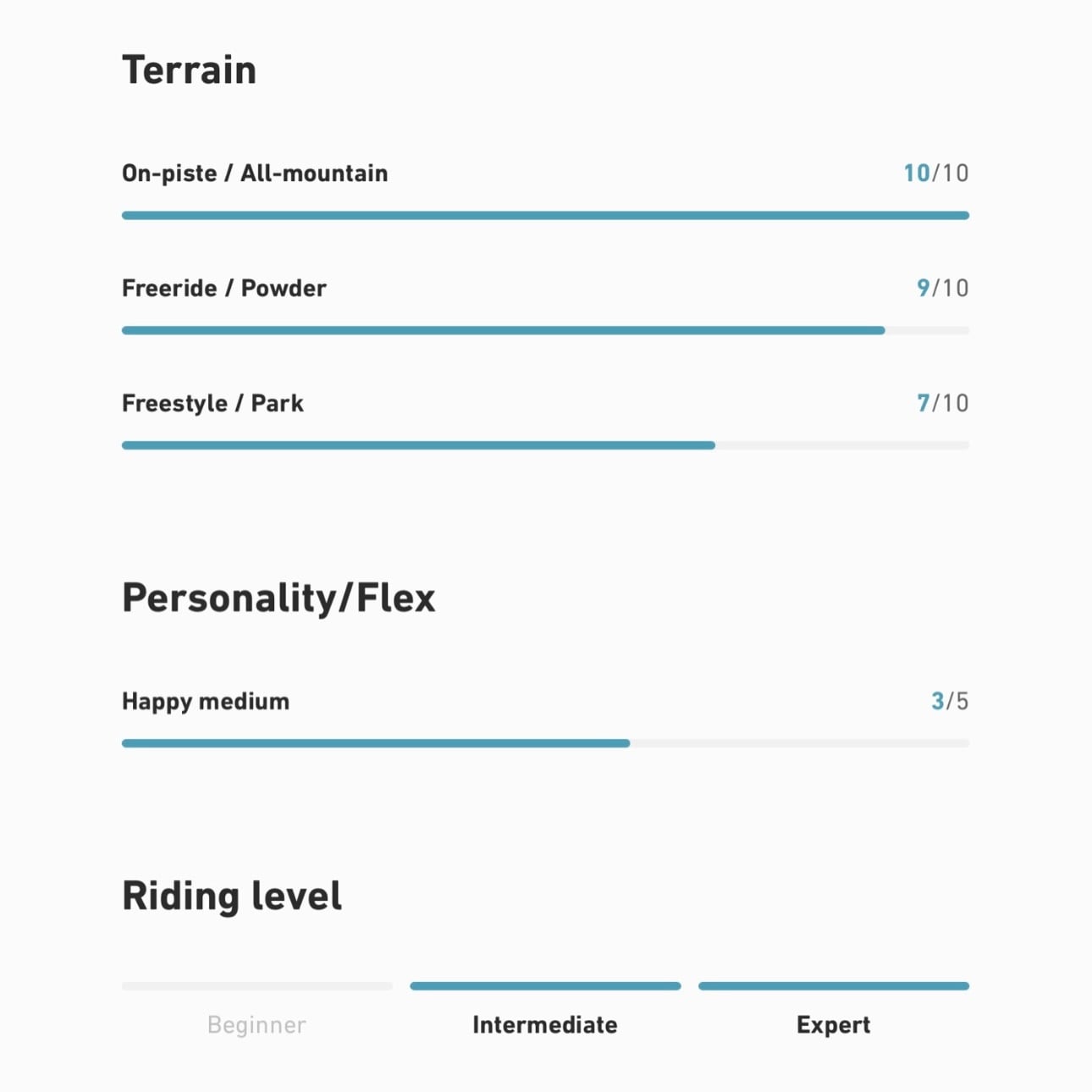Screen dimensions: 1092x1092
Task: Click the 10/10 All-mountain score
Action: click(x=935, y=174)
